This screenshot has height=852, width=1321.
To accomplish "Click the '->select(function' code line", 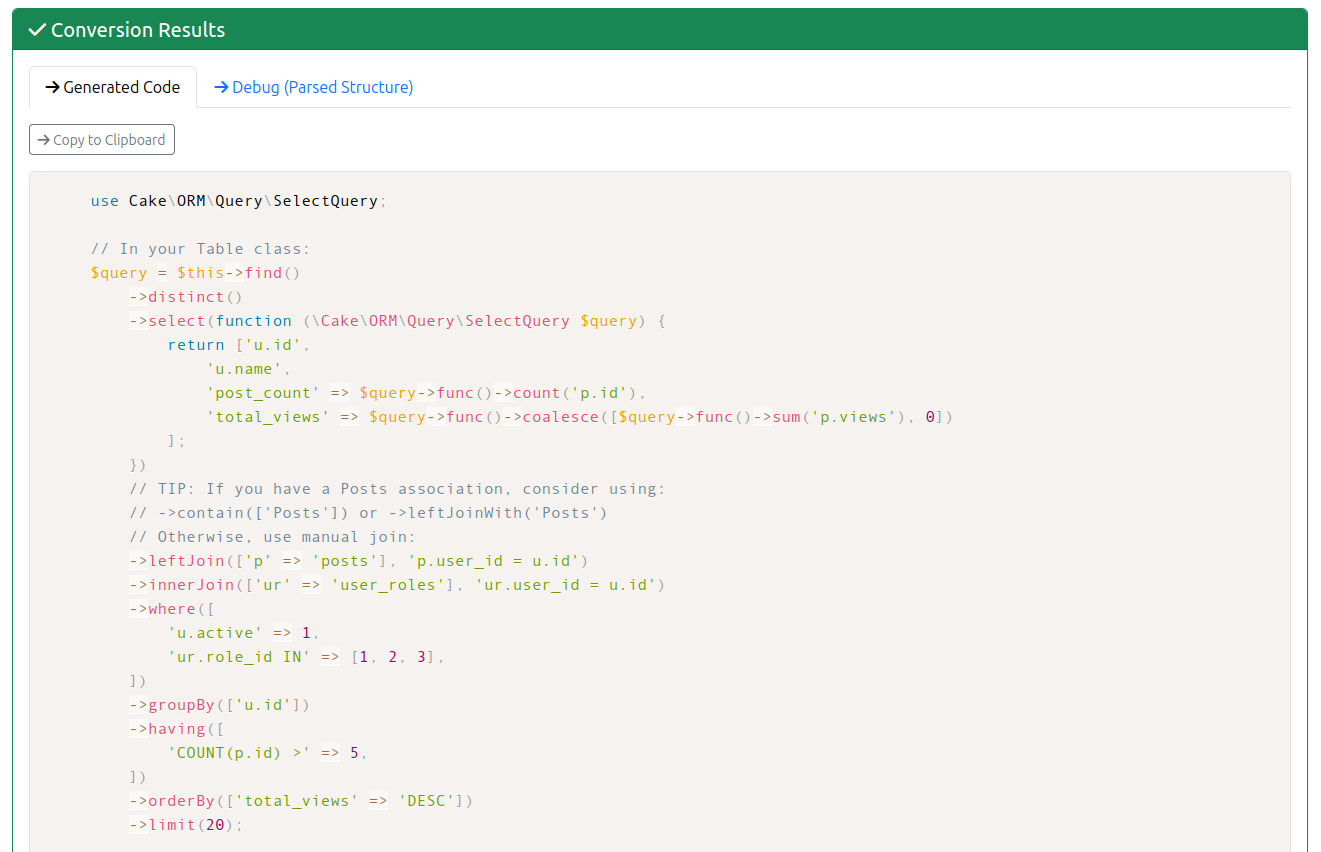I will click(x=397, y=321).
